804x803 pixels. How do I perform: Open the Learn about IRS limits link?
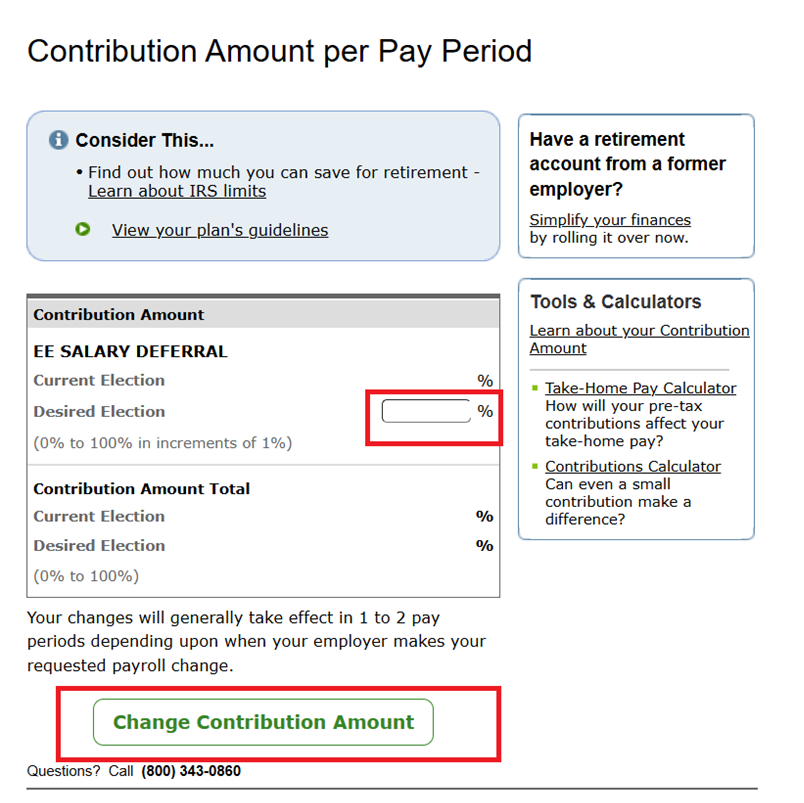point(177,191)
